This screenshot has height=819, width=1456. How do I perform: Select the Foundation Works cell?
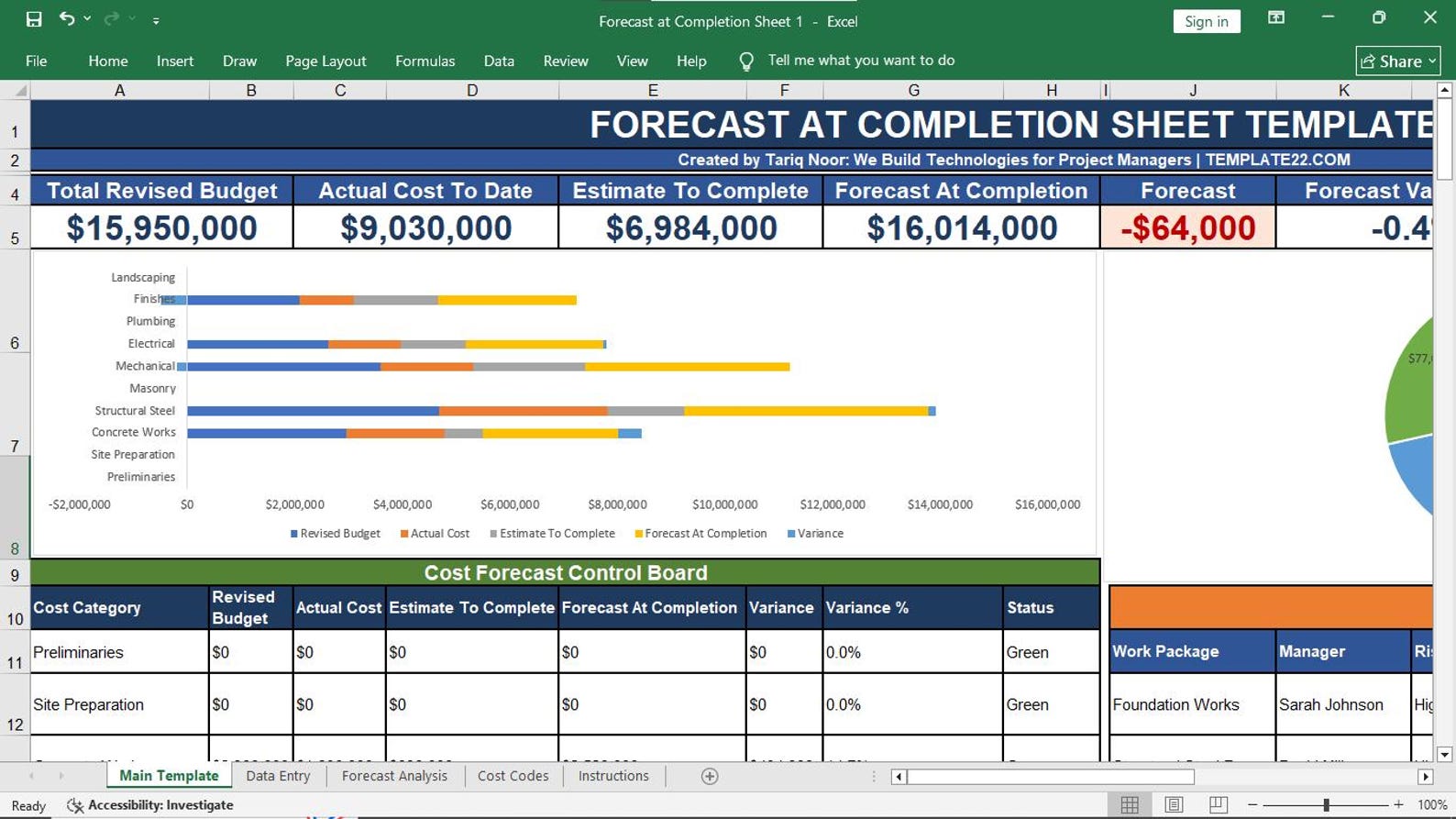(1192, 704)
